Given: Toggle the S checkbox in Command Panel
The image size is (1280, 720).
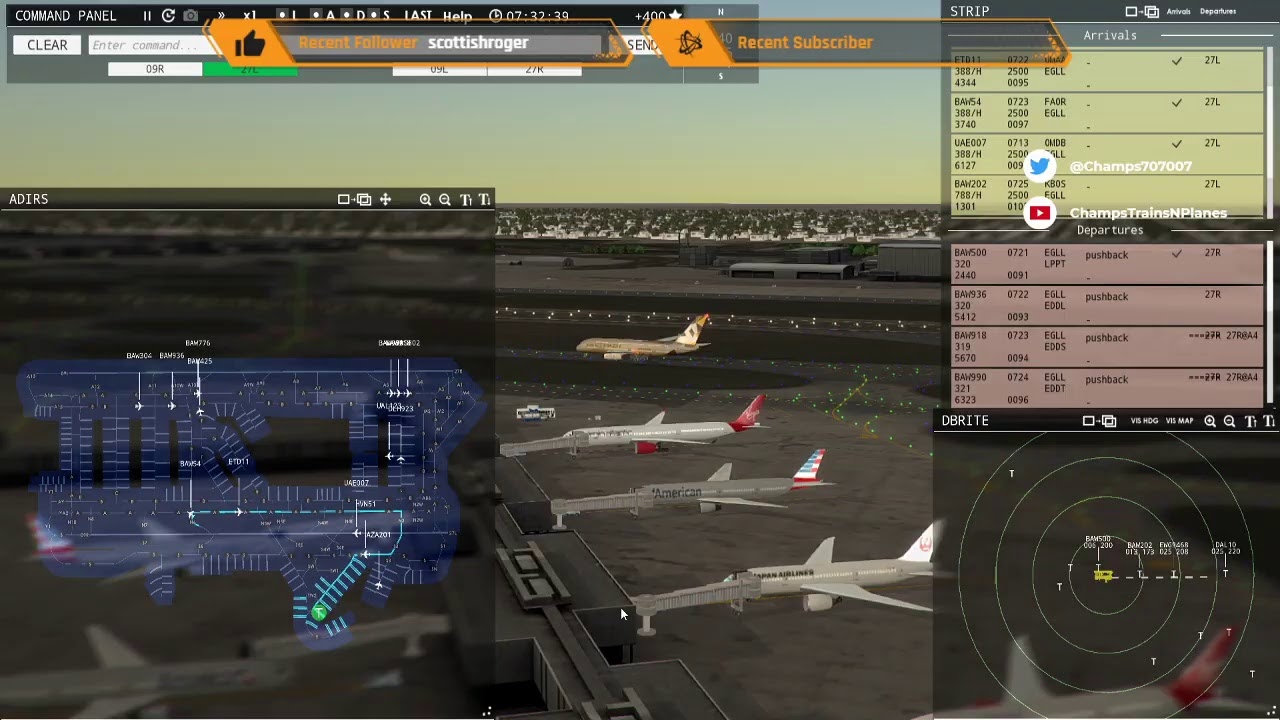Looking at the screenshot, I should pyautogui.click(x=374, y=16).
